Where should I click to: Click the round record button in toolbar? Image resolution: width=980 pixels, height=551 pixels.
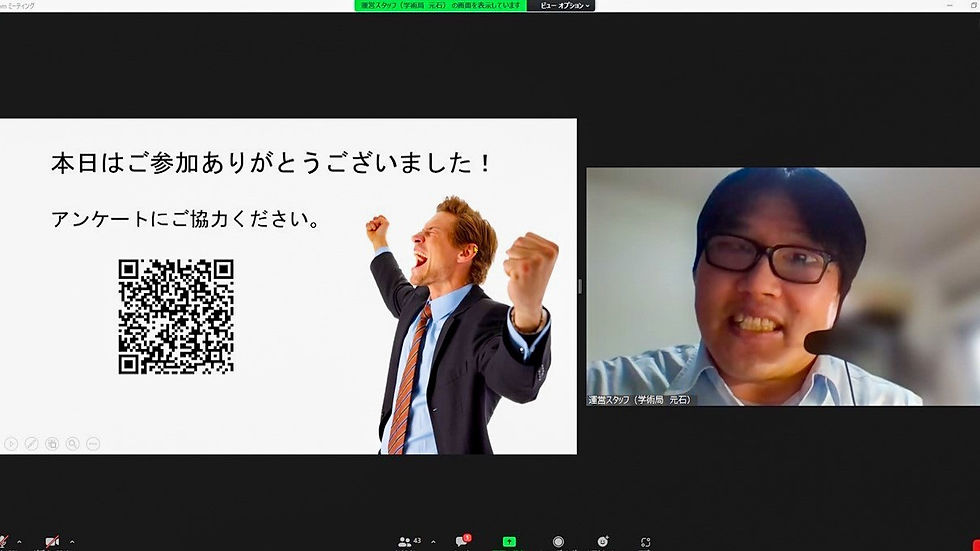[x=558, y=542]
